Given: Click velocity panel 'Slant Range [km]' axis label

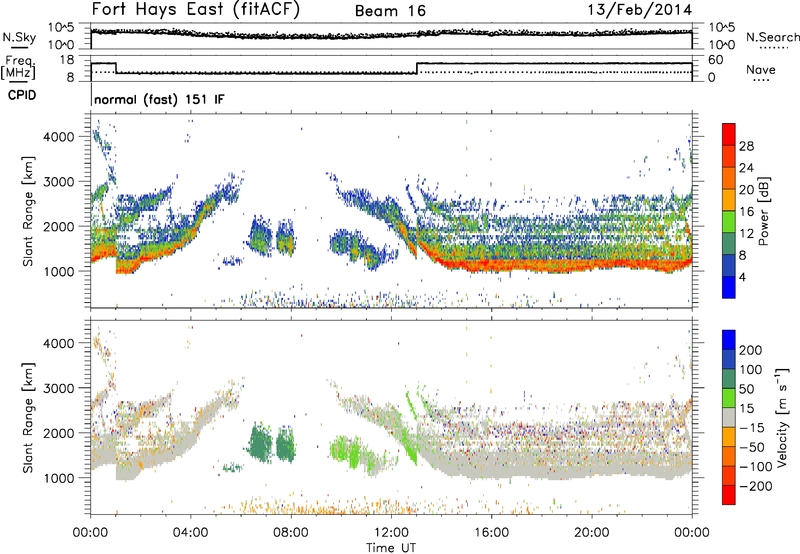Looking at the screenshot, I should (28, 417).
